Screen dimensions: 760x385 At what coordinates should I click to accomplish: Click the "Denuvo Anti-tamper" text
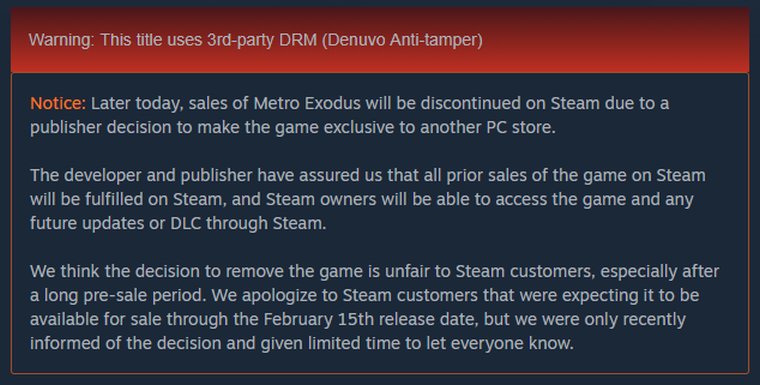pos(402,40)
